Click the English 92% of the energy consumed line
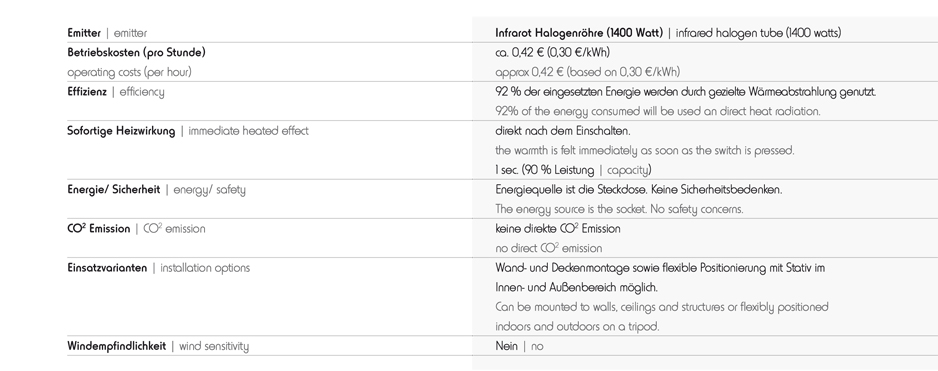This screenshot has width=938, height=371. (658, 111)
